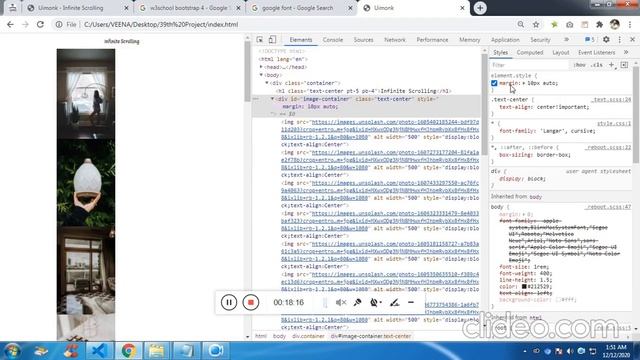
Task: Open the recorder webcam options dropdown
Action: point(376,302)
